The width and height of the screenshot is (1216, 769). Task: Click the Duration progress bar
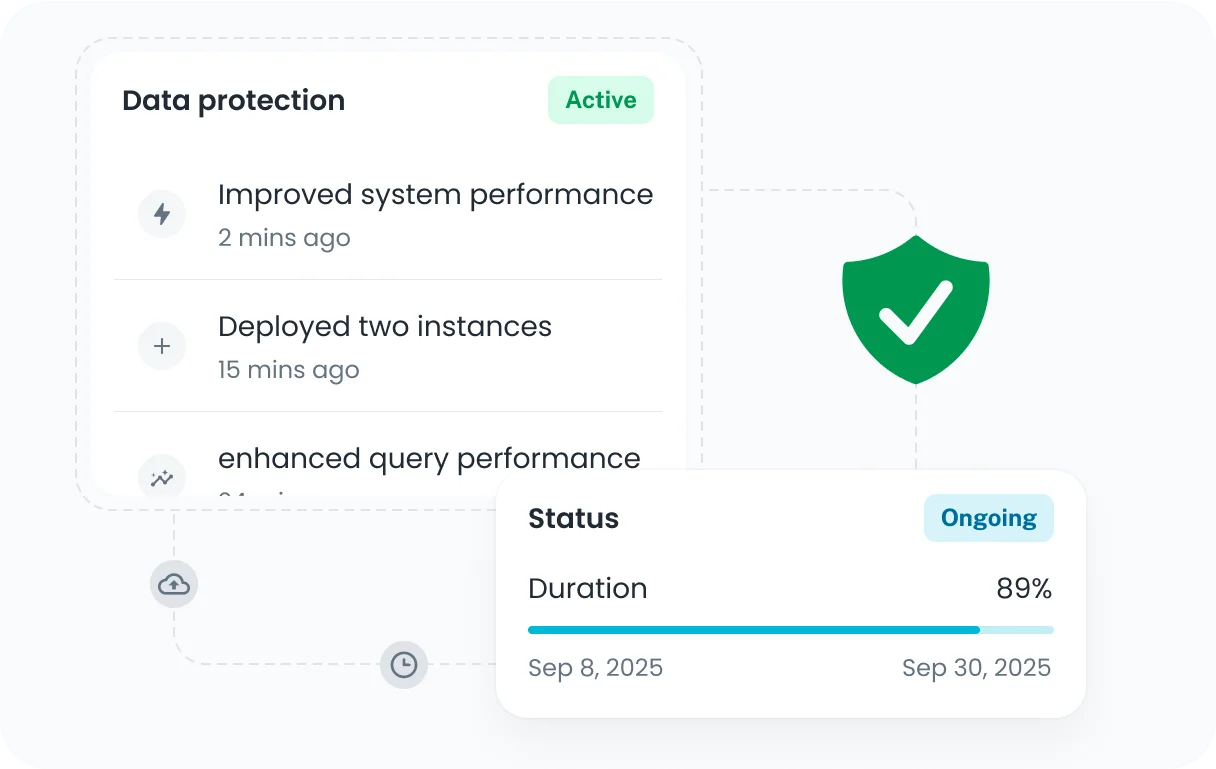coord(790,630)
